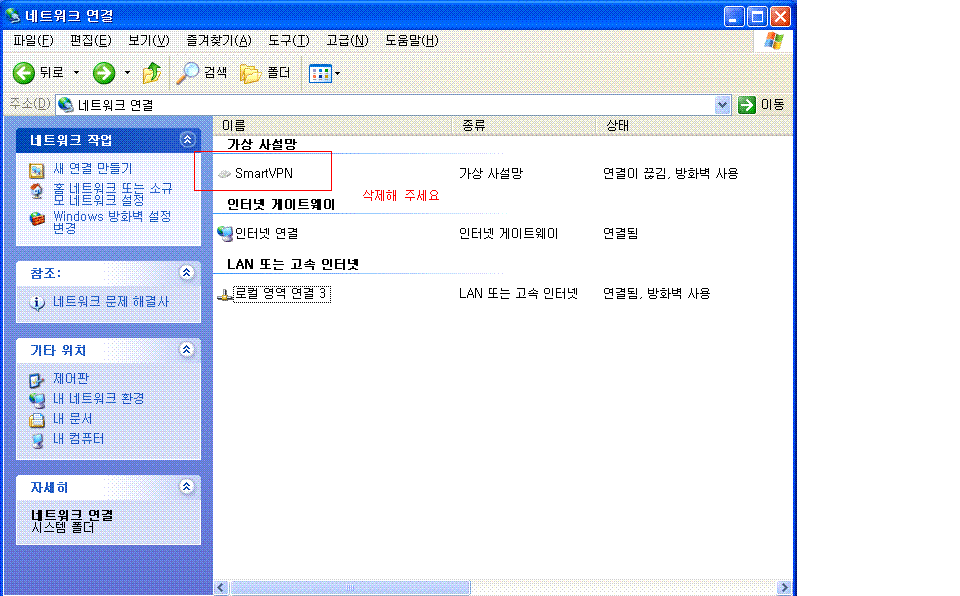Go up one folder level icon
960x596 pixels.
[152, 73]
